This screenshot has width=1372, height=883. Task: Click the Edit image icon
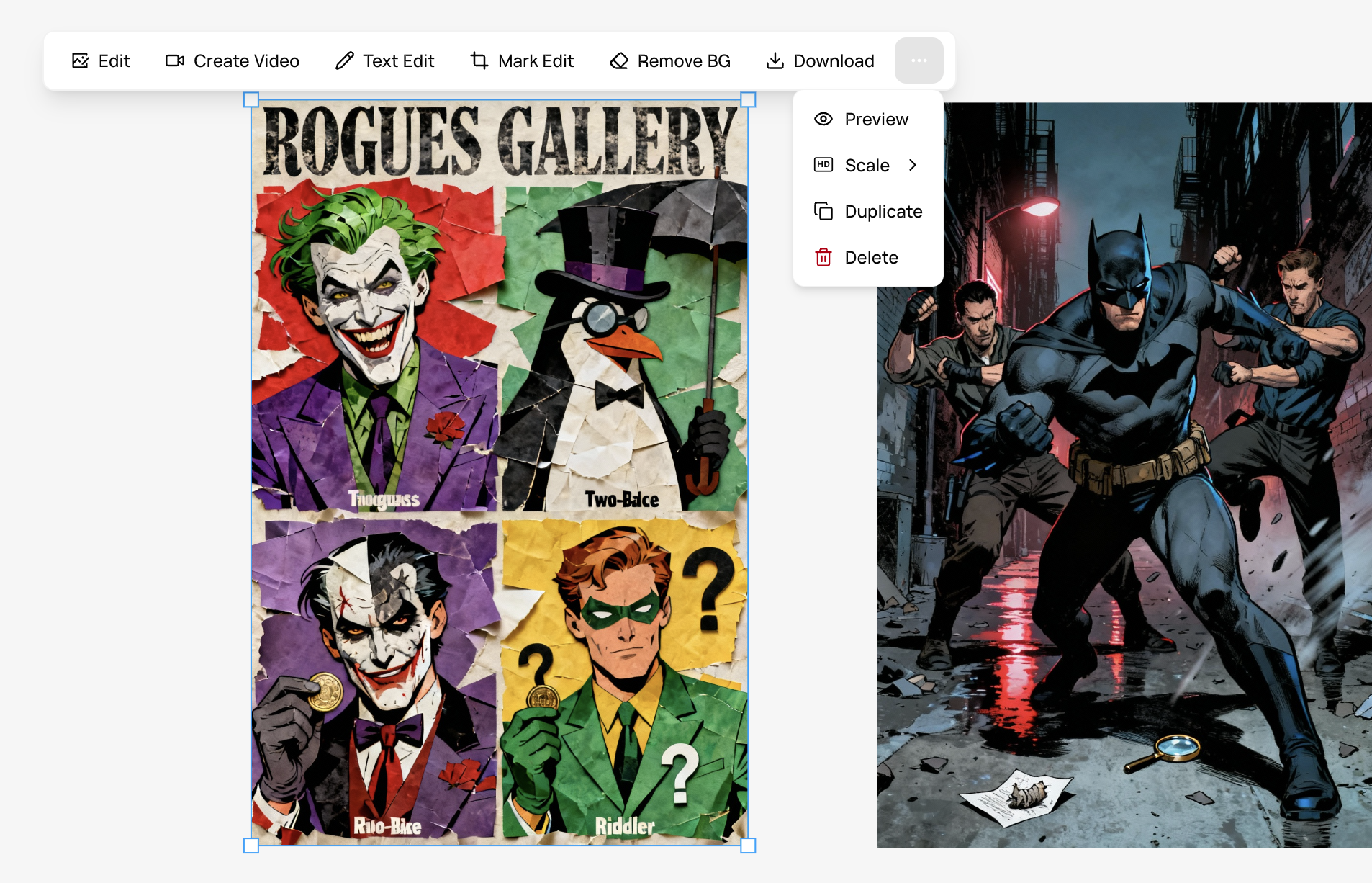point(81,61)
